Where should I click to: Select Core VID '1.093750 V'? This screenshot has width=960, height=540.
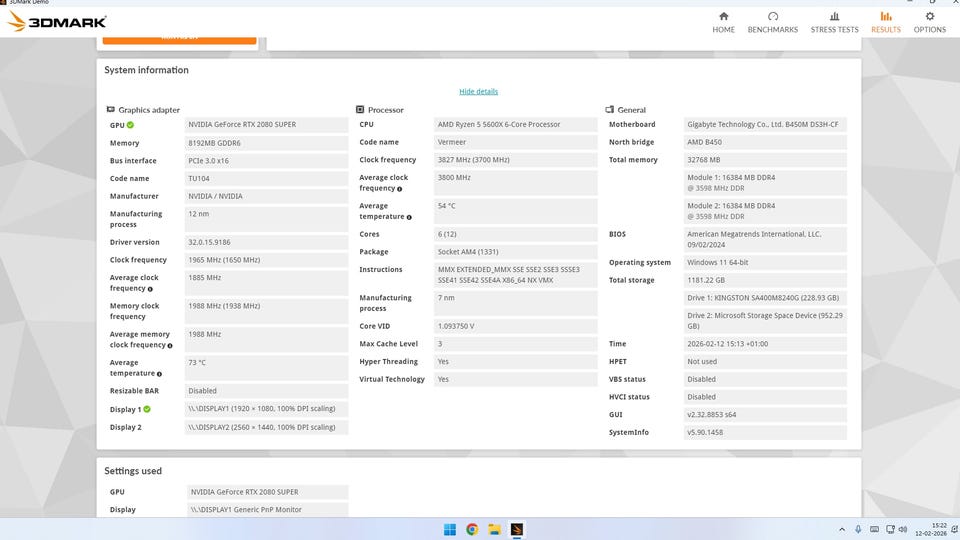[516, 326]
